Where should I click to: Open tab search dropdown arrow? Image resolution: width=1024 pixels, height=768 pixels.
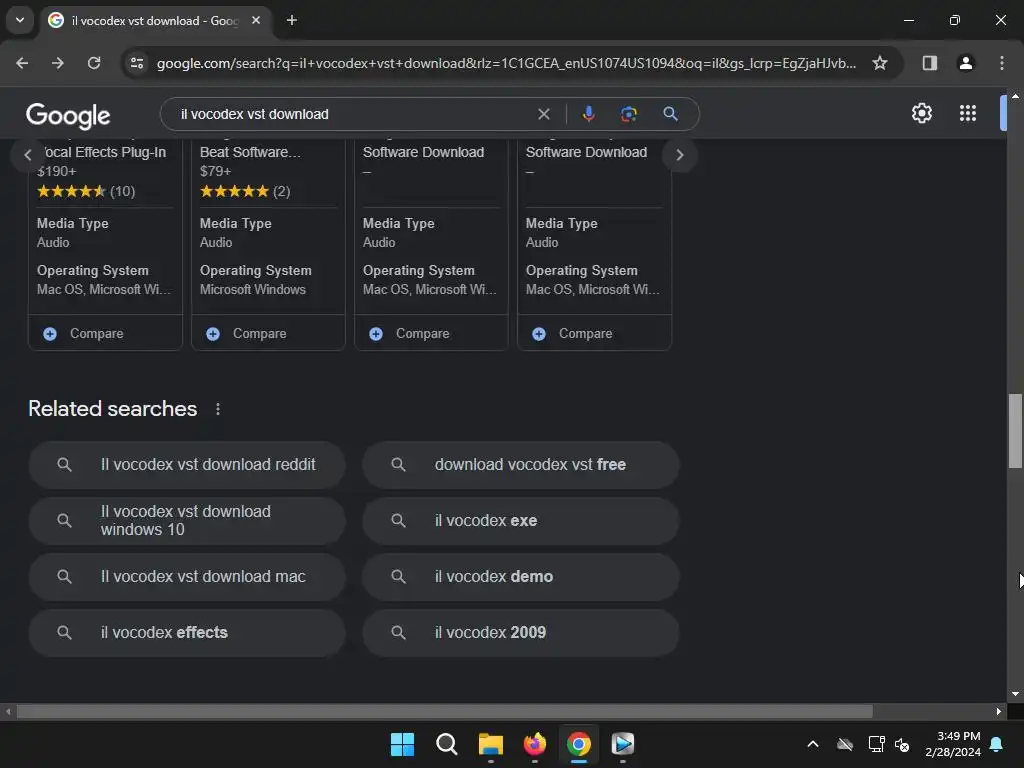click(x=20, y=20)
